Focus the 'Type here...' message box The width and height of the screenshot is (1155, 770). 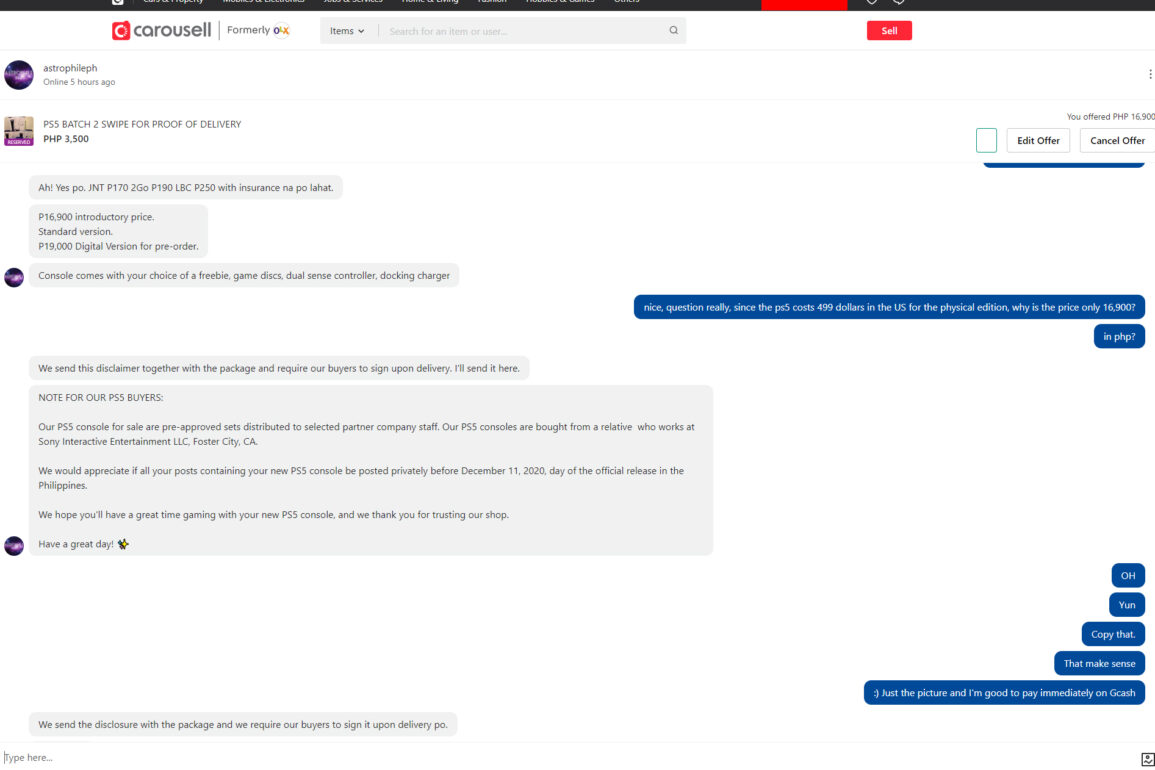[567, 757]
